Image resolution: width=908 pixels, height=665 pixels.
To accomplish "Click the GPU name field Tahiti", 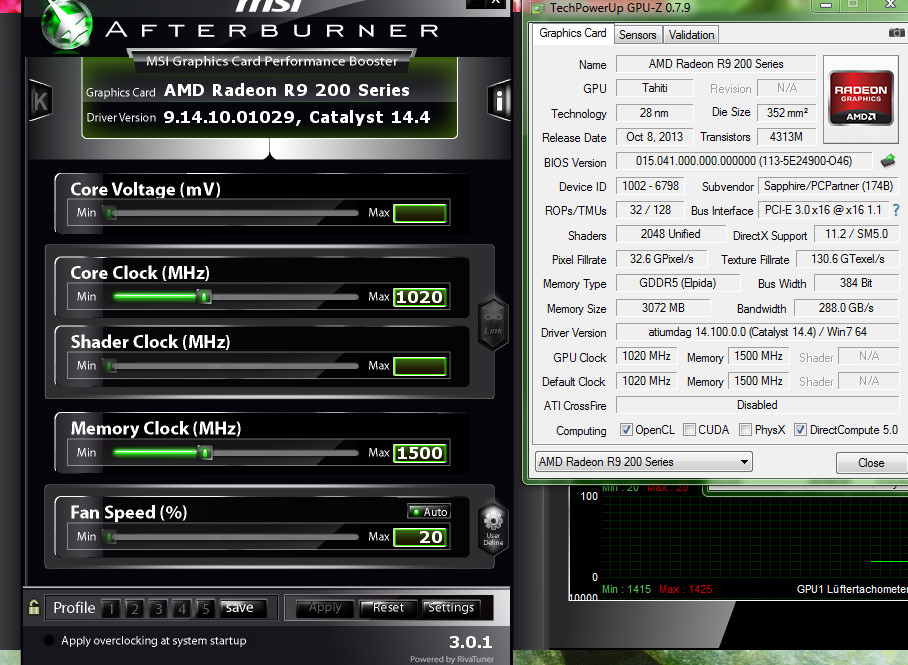I will [x=654, y=88].
